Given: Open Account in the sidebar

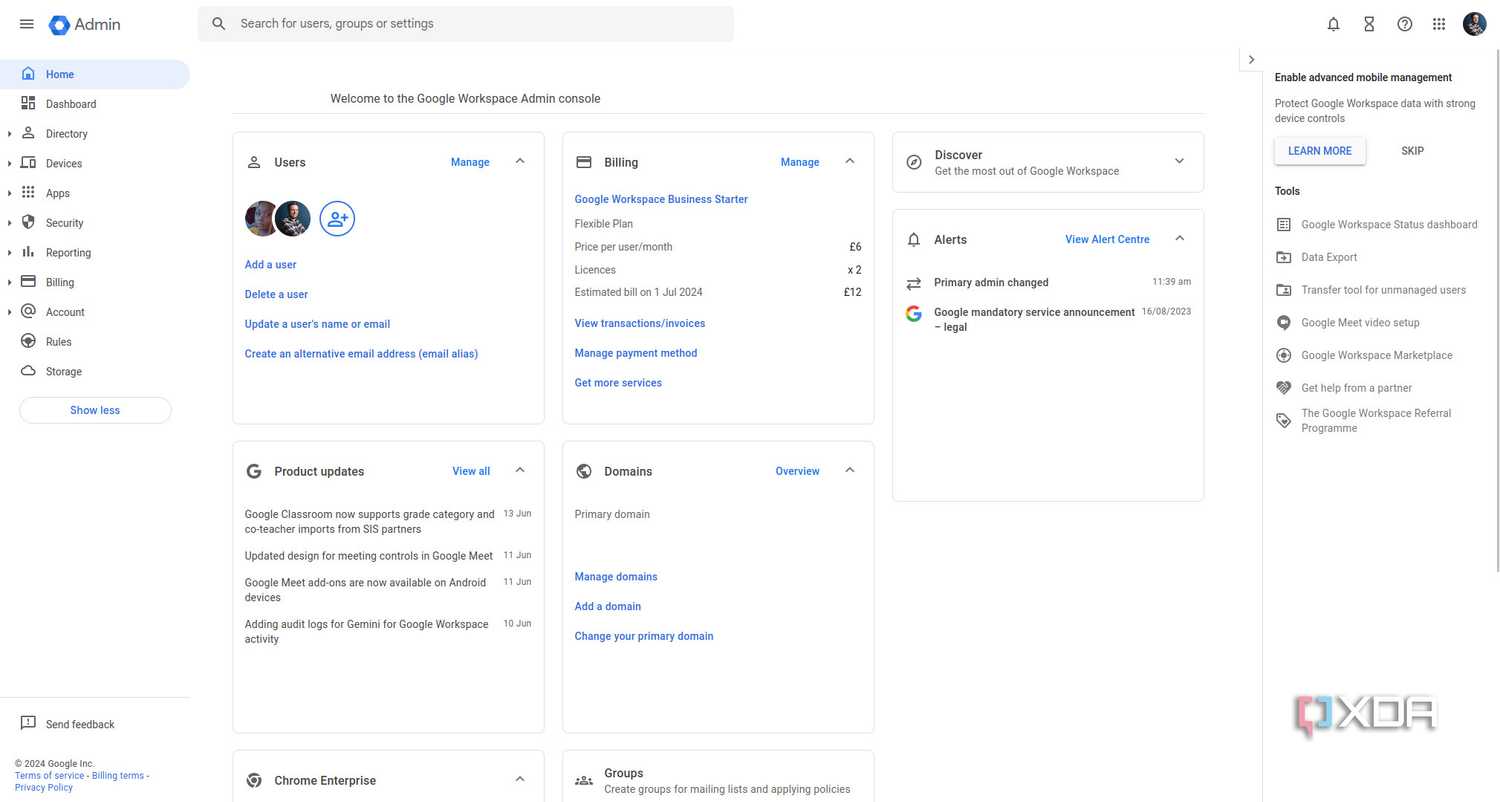Looking at the screenshot, I should (94, 312).
